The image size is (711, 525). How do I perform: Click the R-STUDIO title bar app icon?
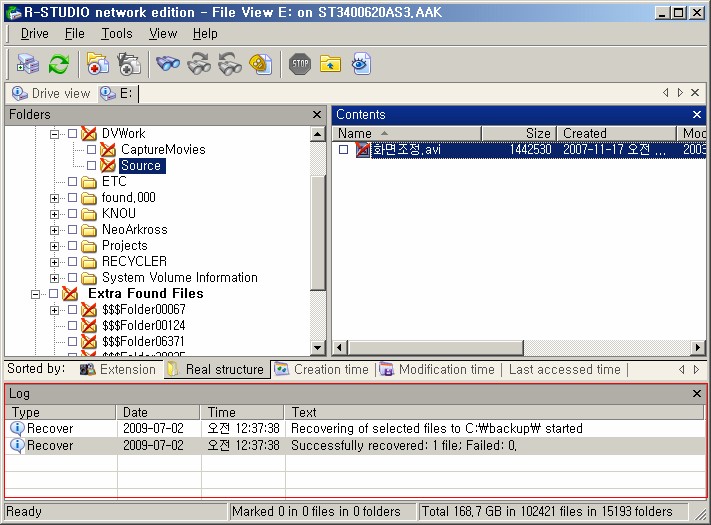pos(15,13)
